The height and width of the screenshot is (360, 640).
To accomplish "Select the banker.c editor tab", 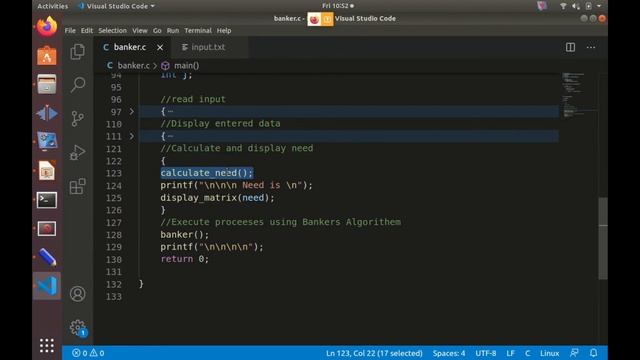I will click(130, 47).
